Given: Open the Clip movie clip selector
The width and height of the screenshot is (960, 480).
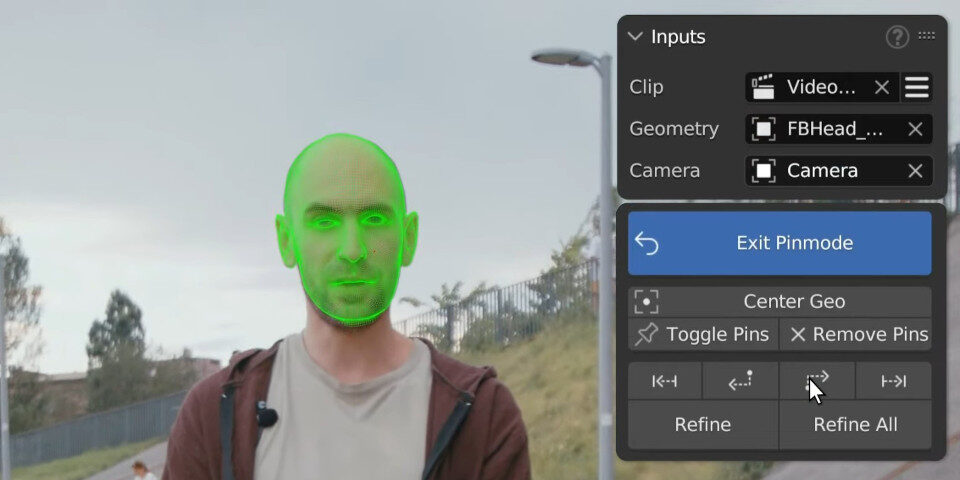Looking at the screenshot, I should [822, 87].
